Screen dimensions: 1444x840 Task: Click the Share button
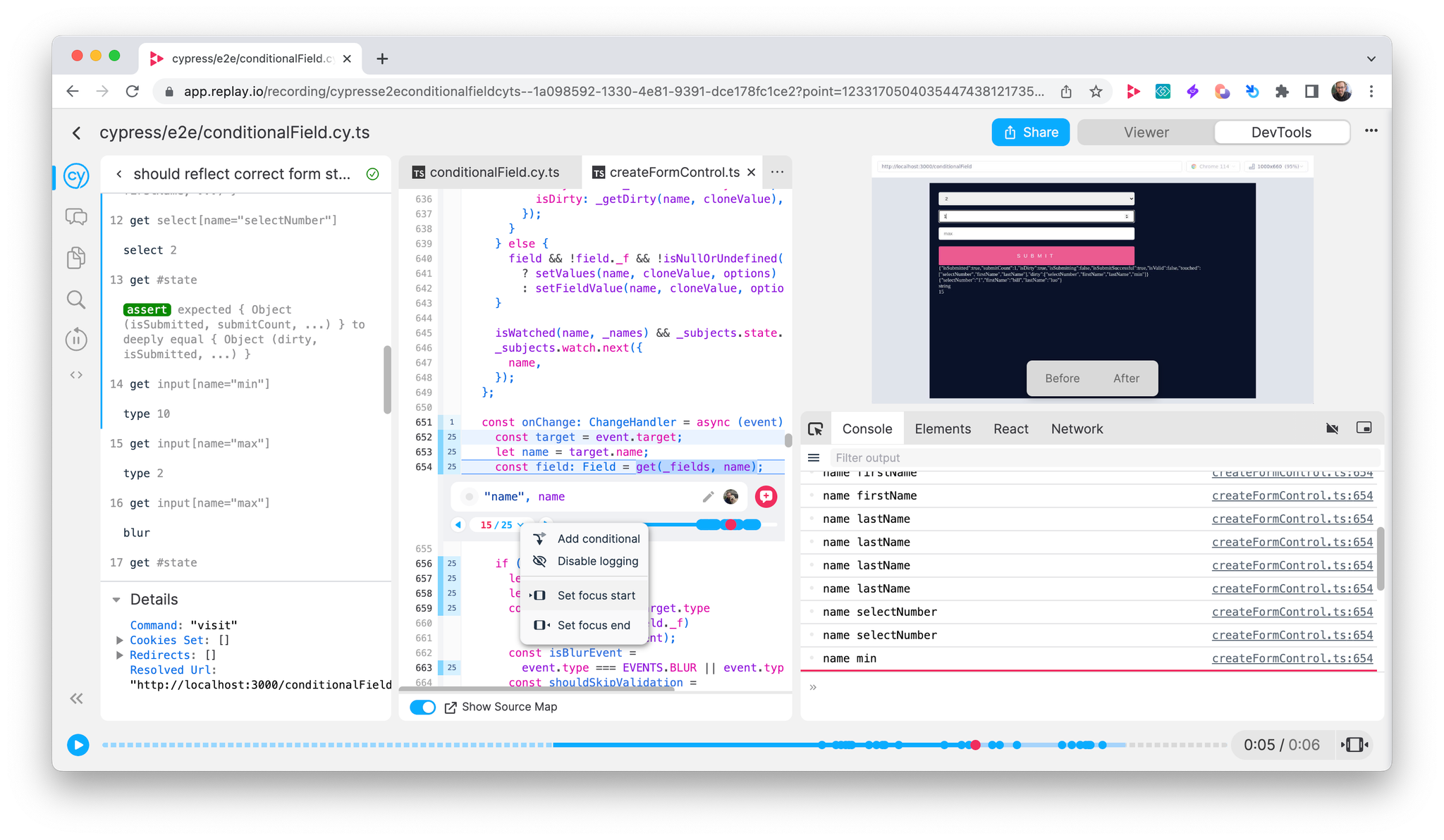pyautogui.click(x=1030, y=132)
